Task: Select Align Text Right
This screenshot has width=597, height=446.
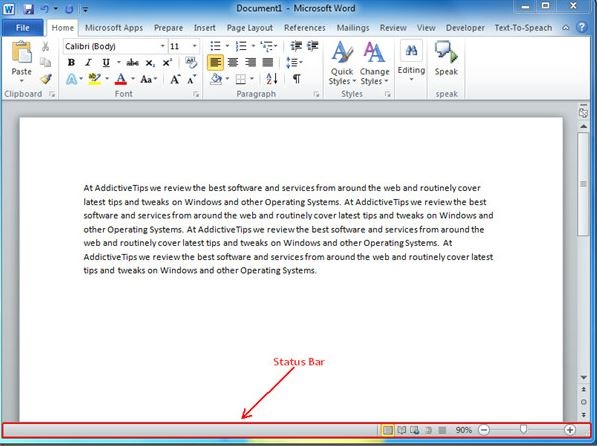Action: (x=250, y=62)
